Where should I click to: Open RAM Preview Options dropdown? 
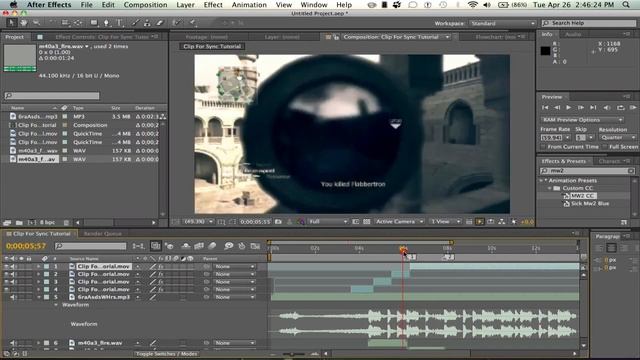pos(582,120)
